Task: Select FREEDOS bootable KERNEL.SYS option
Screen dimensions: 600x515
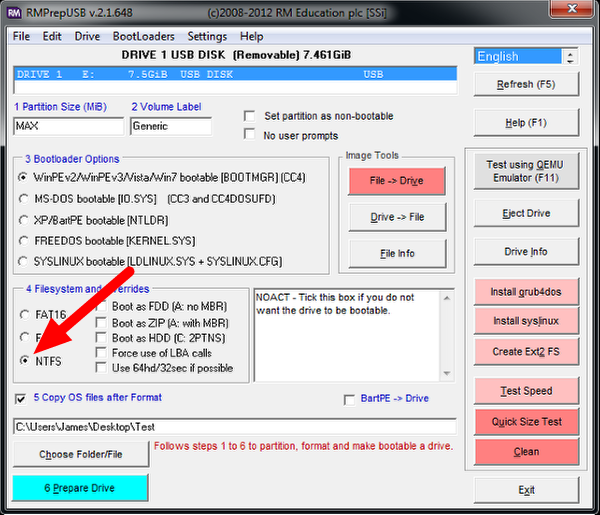Action: point(24,241)
